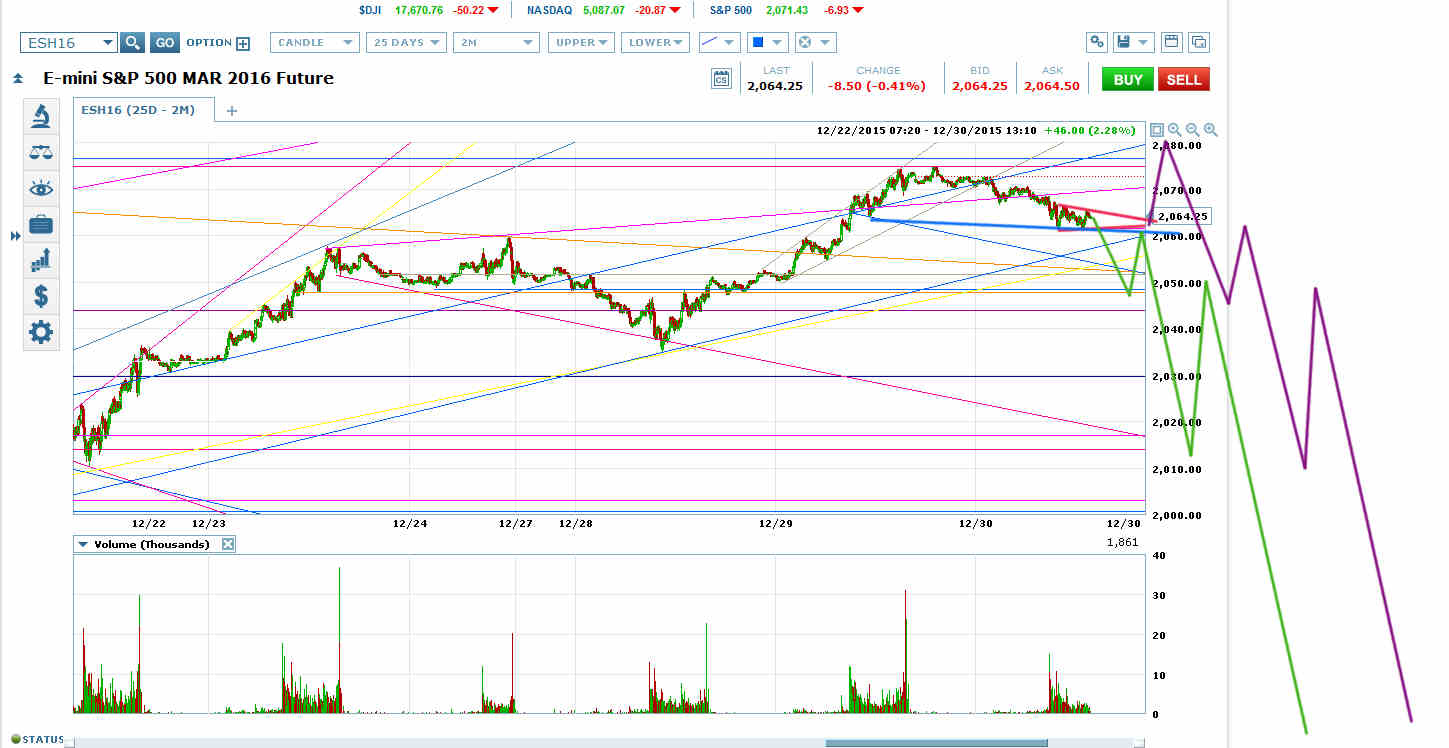Click the first magnifier zoom icon above price axis
1449x748 pixels.
1175,130
